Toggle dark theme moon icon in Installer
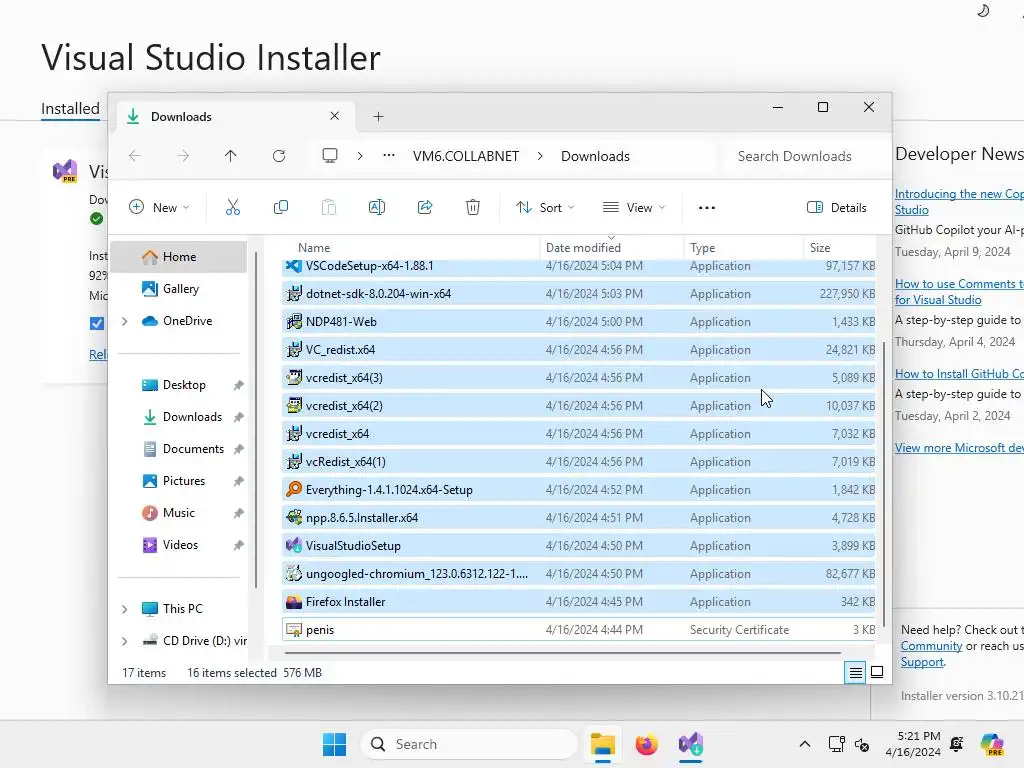The image size is (1024, 768). click(983, 10)
